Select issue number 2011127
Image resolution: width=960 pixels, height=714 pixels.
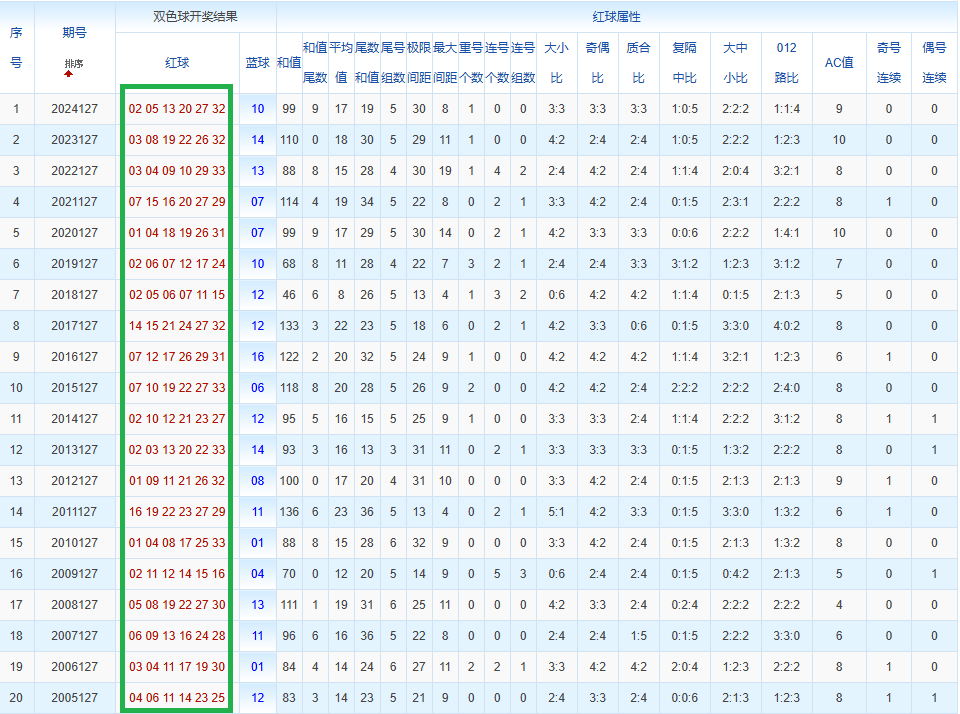click(x=75, y=511)
